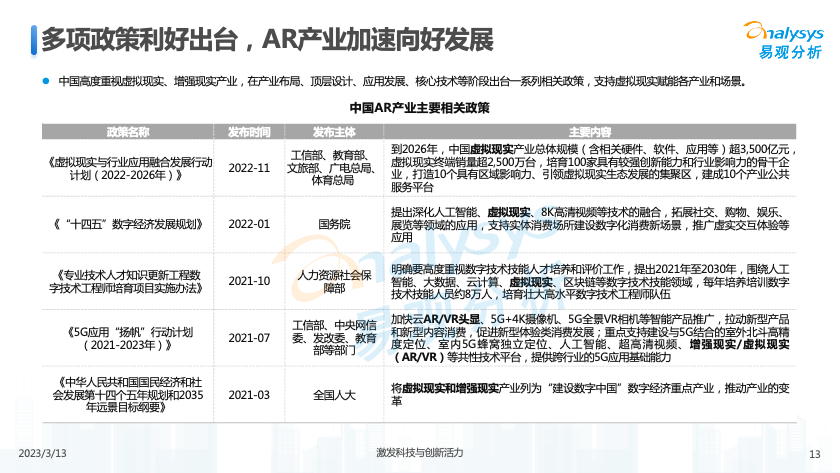840x473 pixels.
Task: Click the issuer cell 工信部、教育部、文旅部
Action: pyautogui.click(x=334, y=168)
